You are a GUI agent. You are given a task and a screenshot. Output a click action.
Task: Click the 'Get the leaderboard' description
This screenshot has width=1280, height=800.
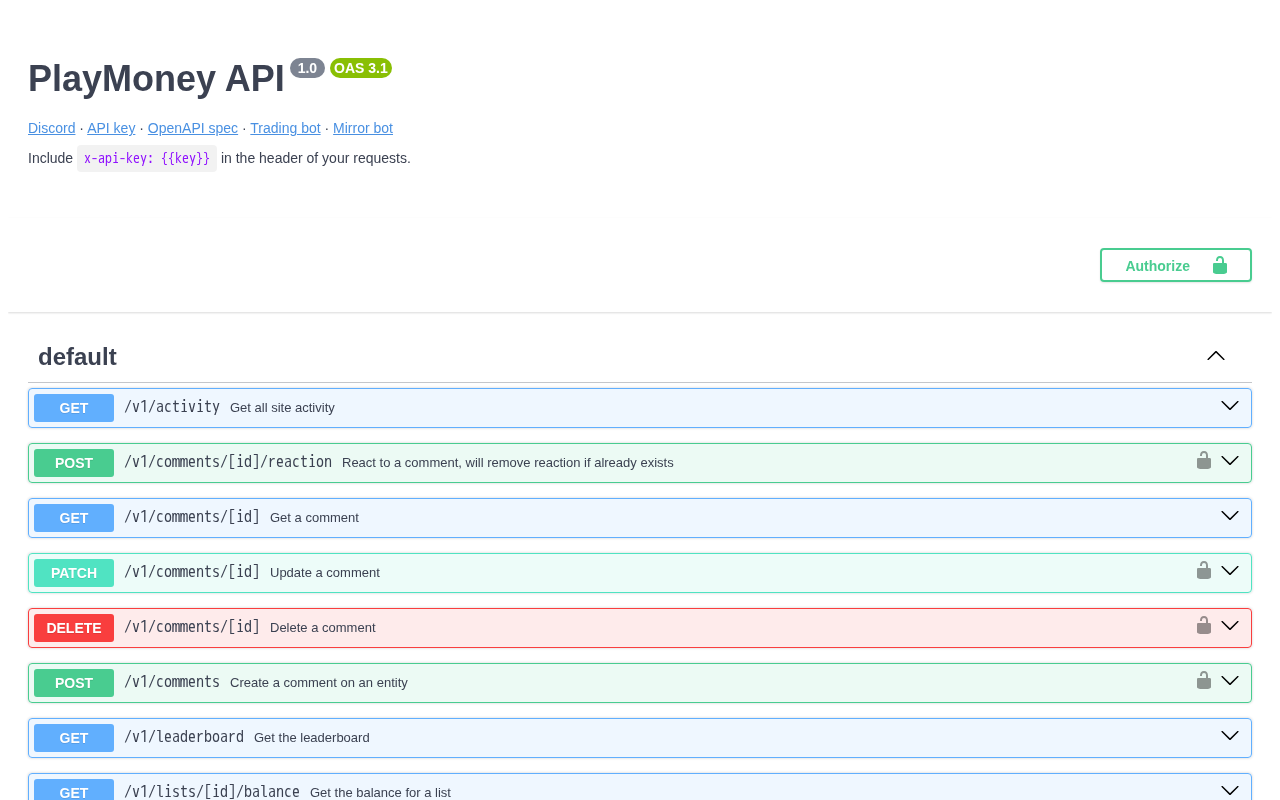point(312,738)
